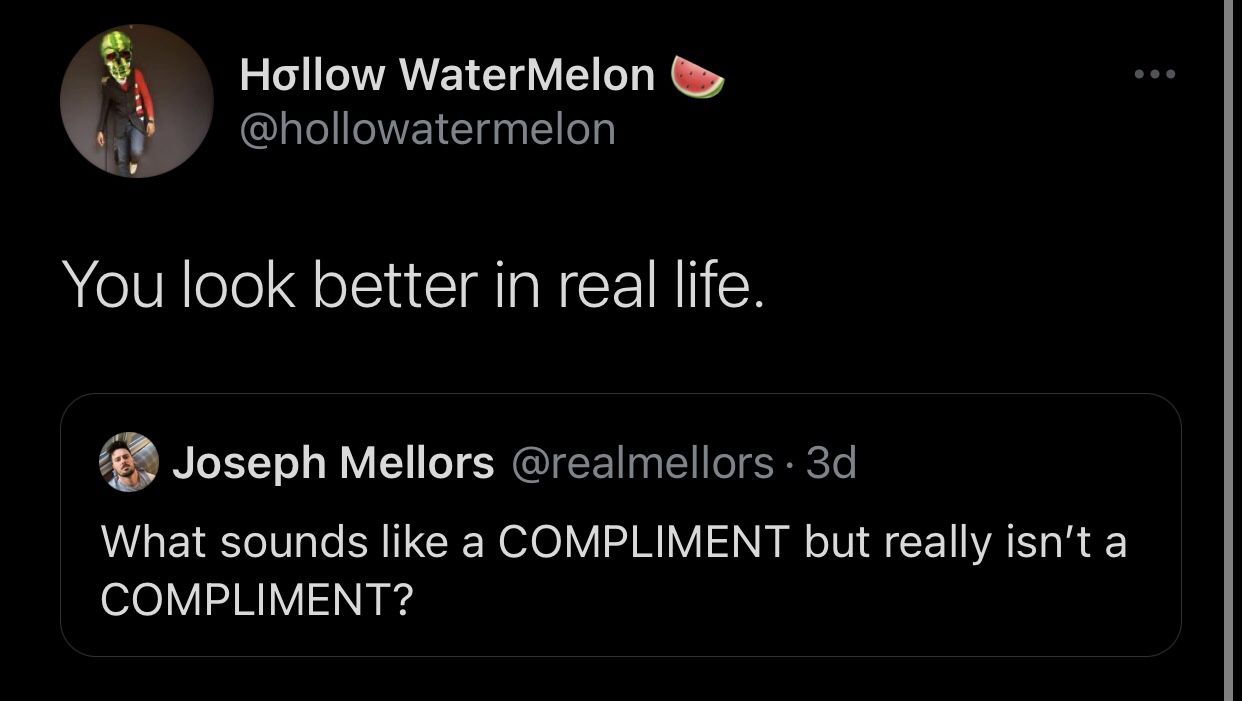The height and width of the screenshot is (701, 1242).
Task: Open the @realmellors handle
Action: point(642,462)
